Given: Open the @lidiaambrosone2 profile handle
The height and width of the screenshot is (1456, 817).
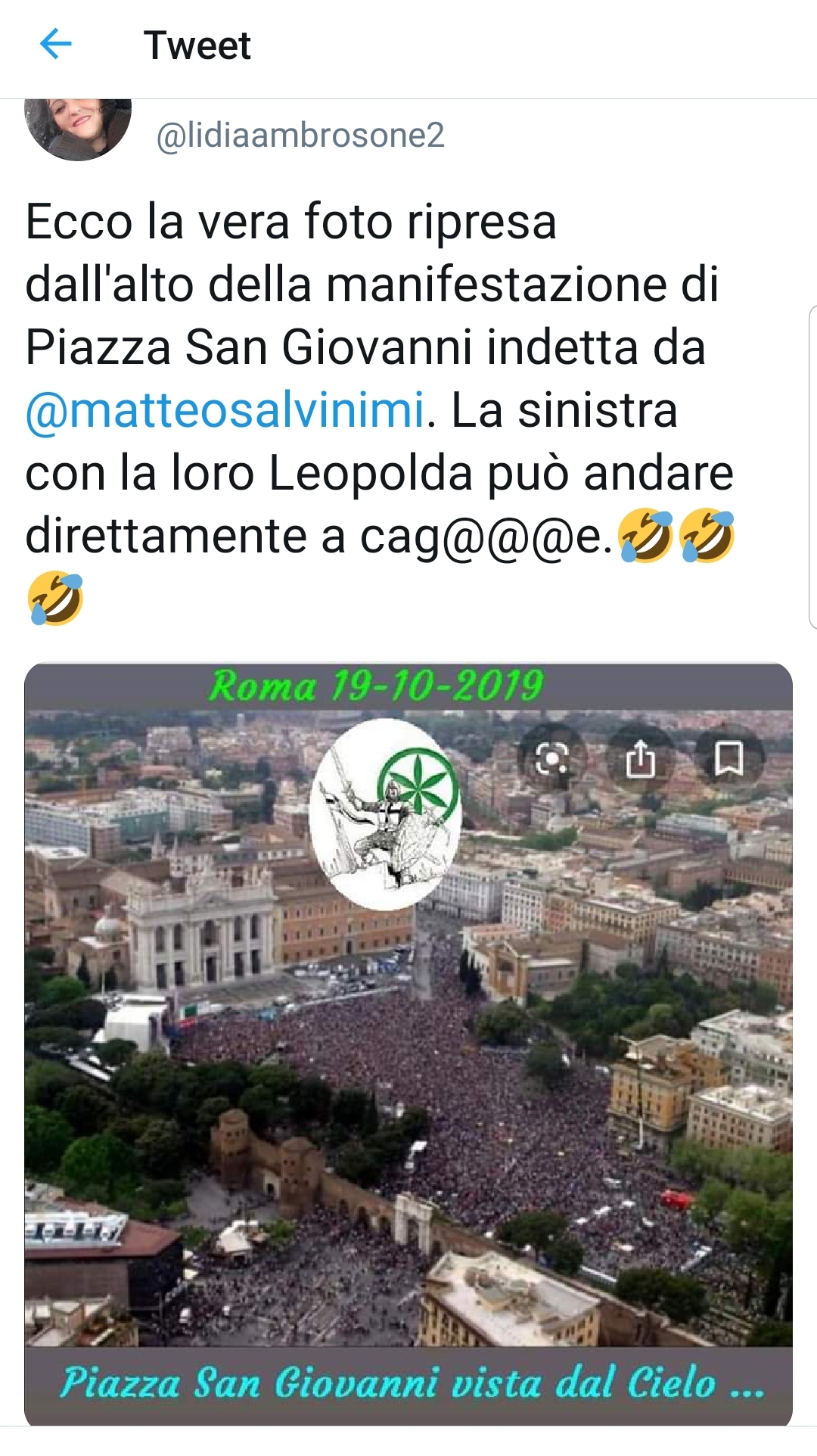Looking at the screenshot, I should tap(300, 135).
